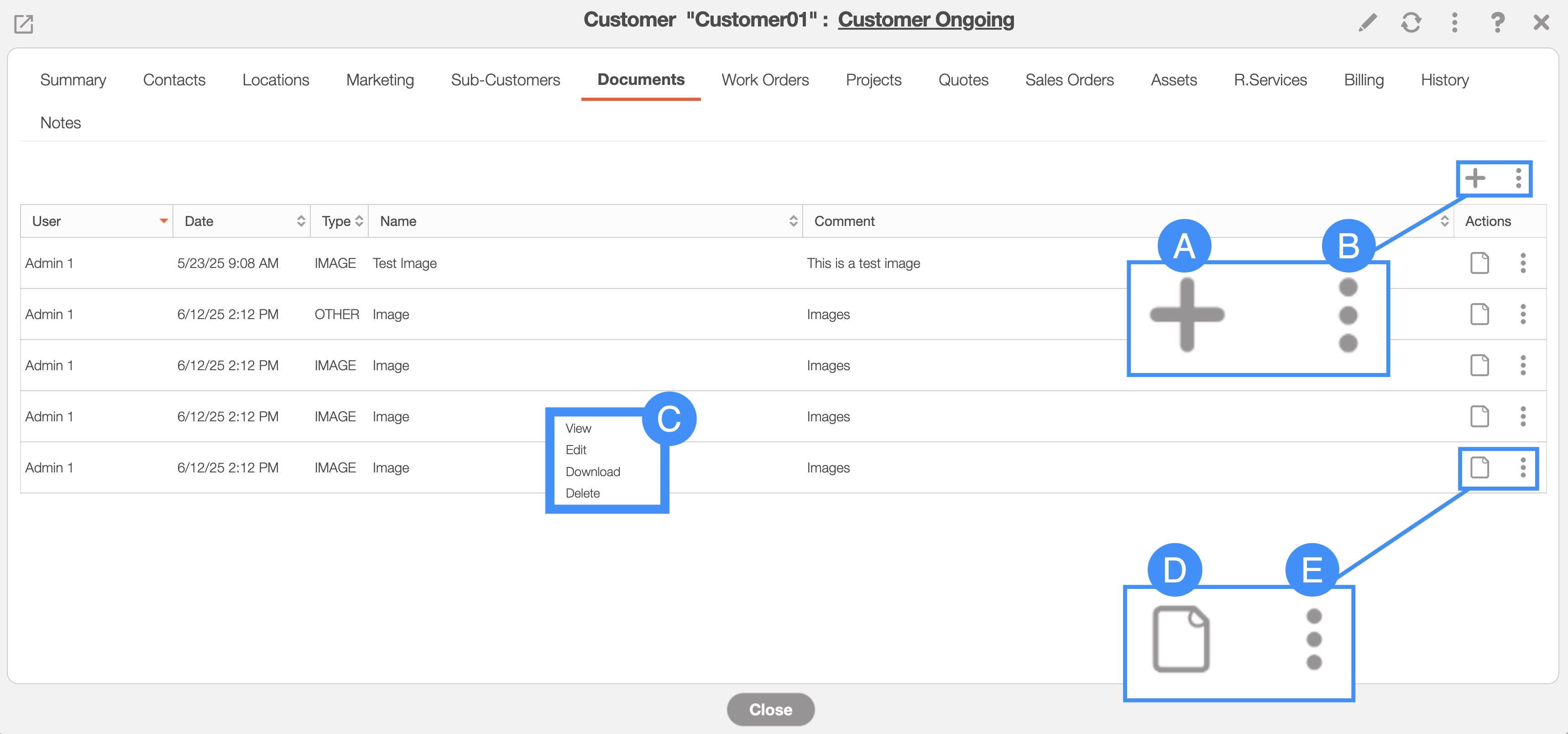Sort table by User column arrow
The width and height of the screenshot is (1568, 734).
(x=163, y=221)
